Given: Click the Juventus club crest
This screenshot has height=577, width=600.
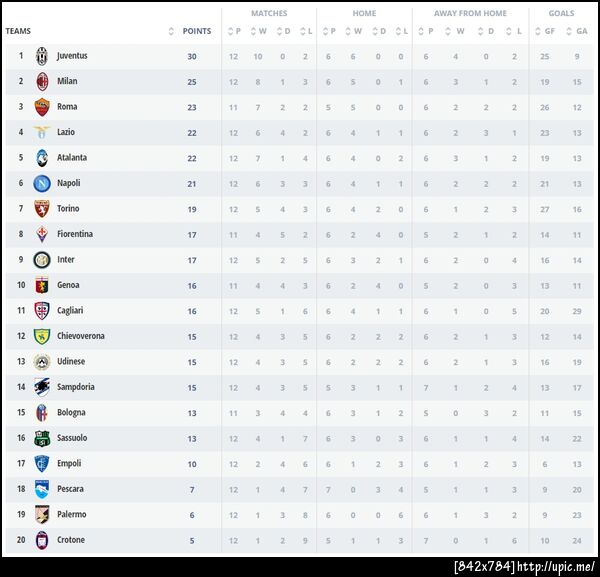Looking at the screenshot, I should click(x=42, y=56).
